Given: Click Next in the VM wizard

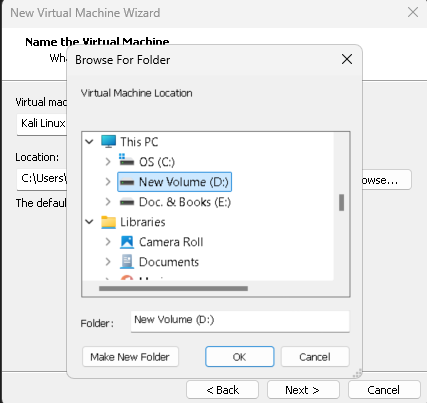Looking at the screenshot, I should tap(303, 390).
